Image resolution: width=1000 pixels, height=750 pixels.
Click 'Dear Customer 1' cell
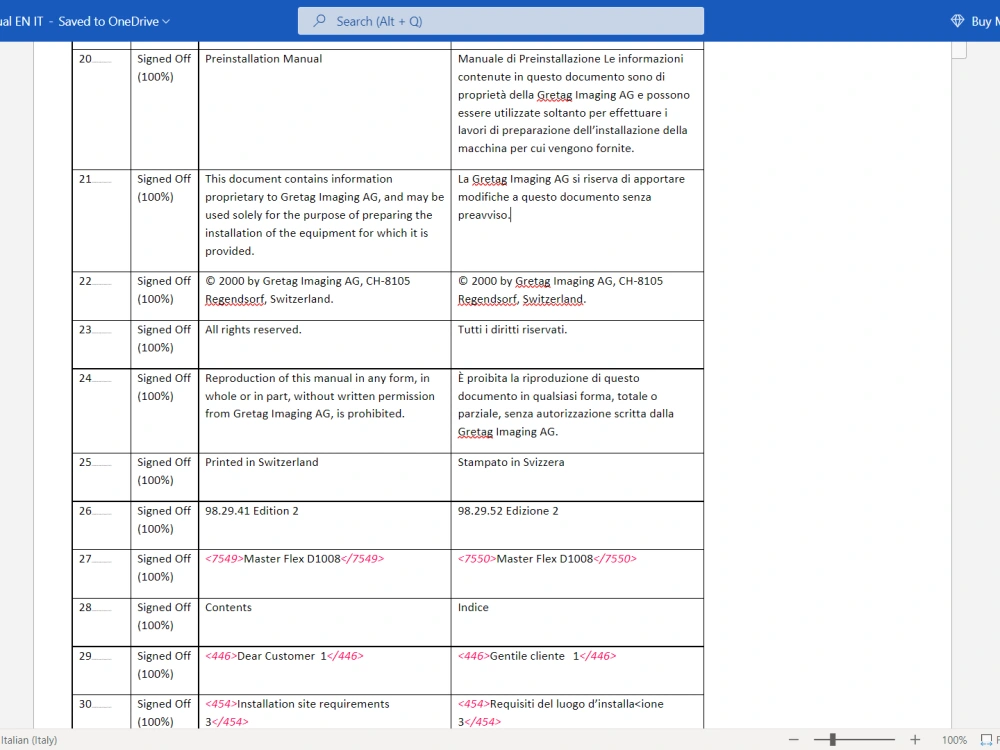tap(325, 671)
